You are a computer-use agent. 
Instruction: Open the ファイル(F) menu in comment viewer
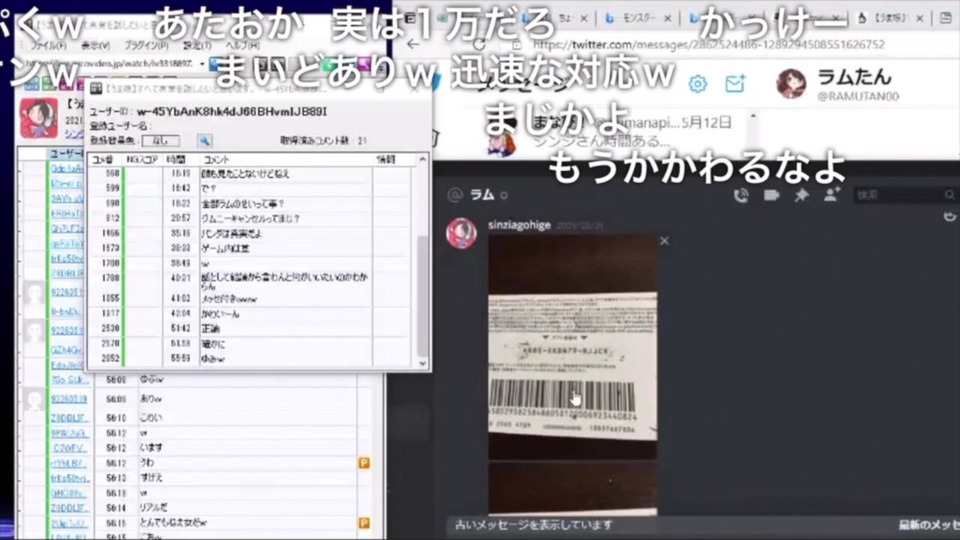pos(48,45)
